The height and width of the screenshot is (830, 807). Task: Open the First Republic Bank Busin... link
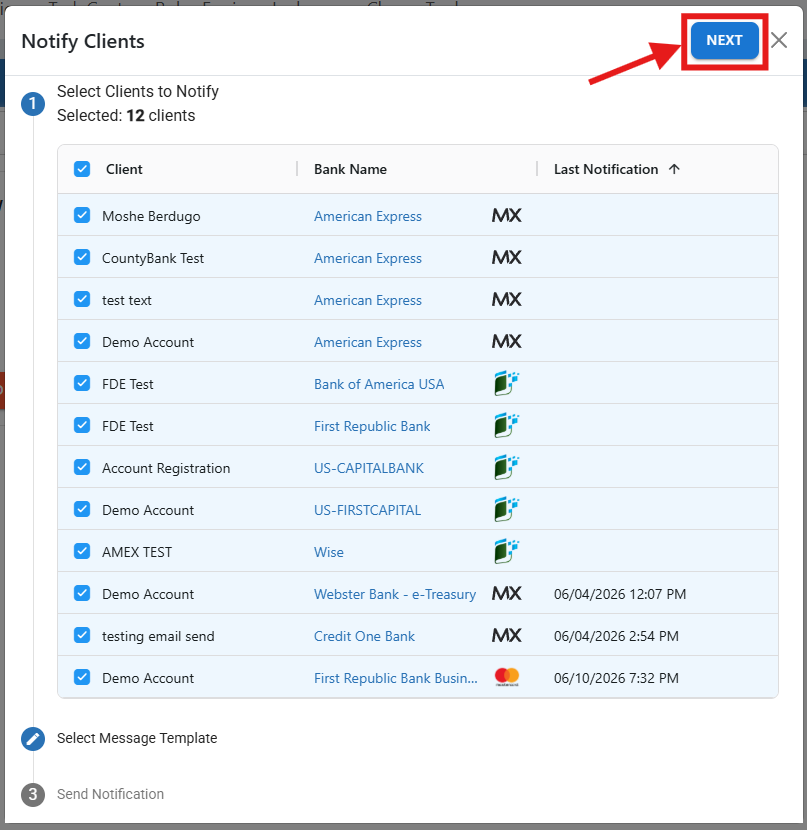(x=396, y=678)
